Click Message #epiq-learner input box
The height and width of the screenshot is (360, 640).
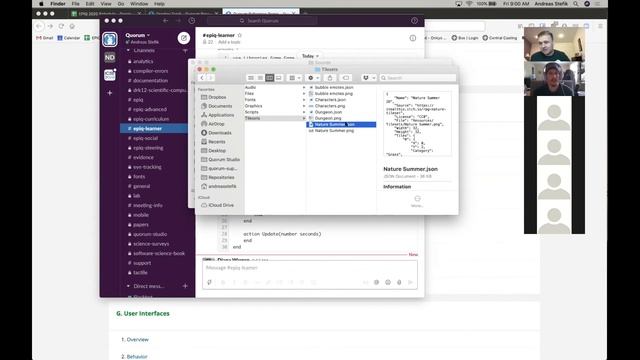pyautogui.click(x=310, y=268)
